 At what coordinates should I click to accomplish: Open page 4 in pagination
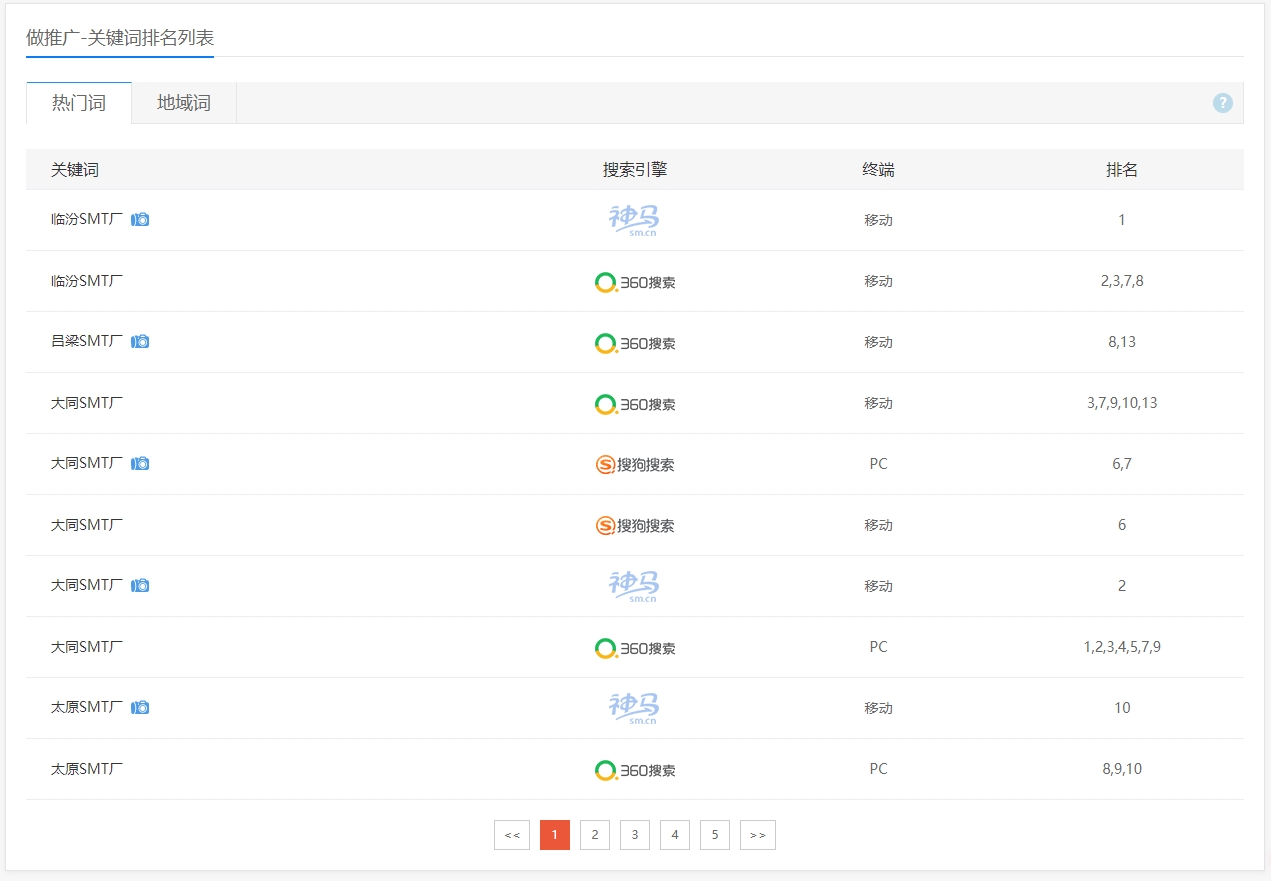pyautogui.click(x=674, y=835)
